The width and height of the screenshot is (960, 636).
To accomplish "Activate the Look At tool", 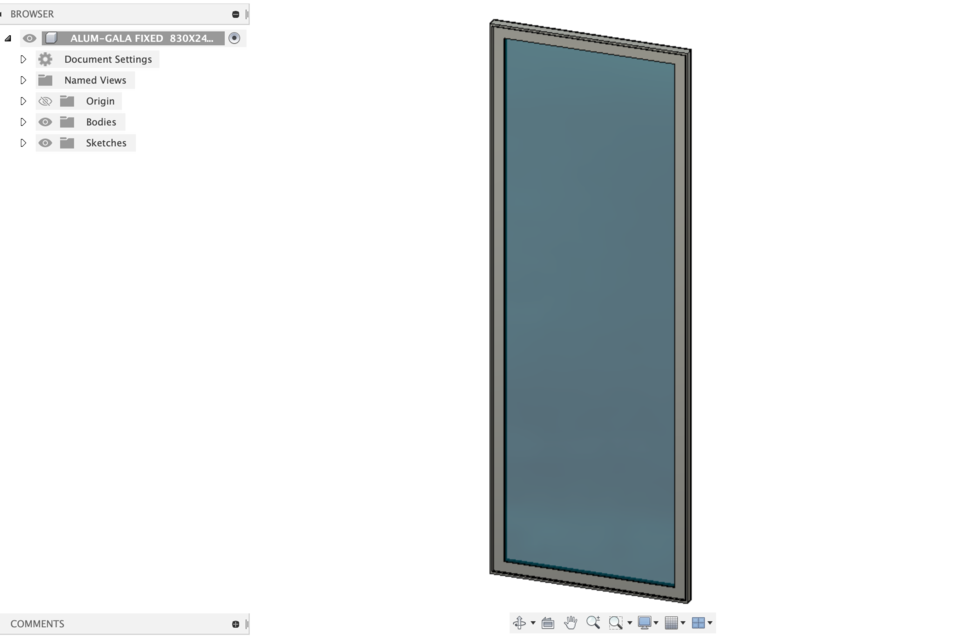I will [x=548, y=622].
